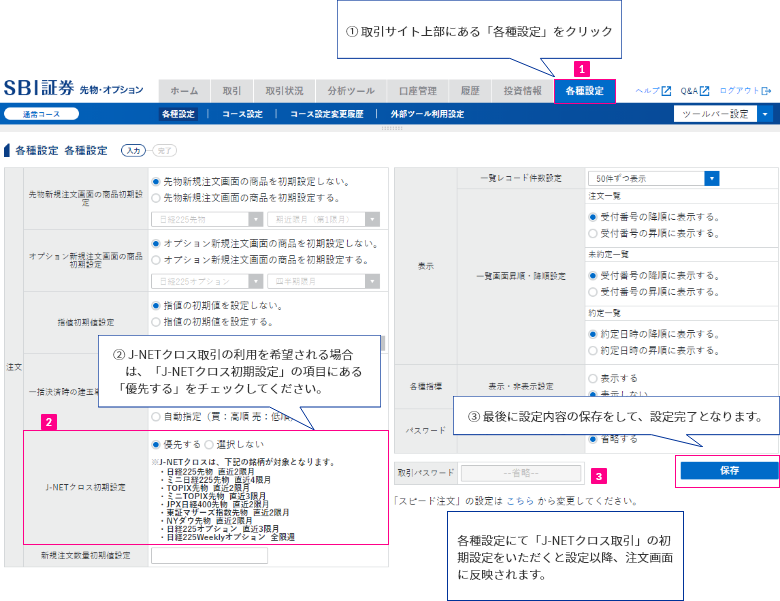Select 選択しない for J-NETクロス
This screenshot has width=780, height=601.
coord(209,444)
